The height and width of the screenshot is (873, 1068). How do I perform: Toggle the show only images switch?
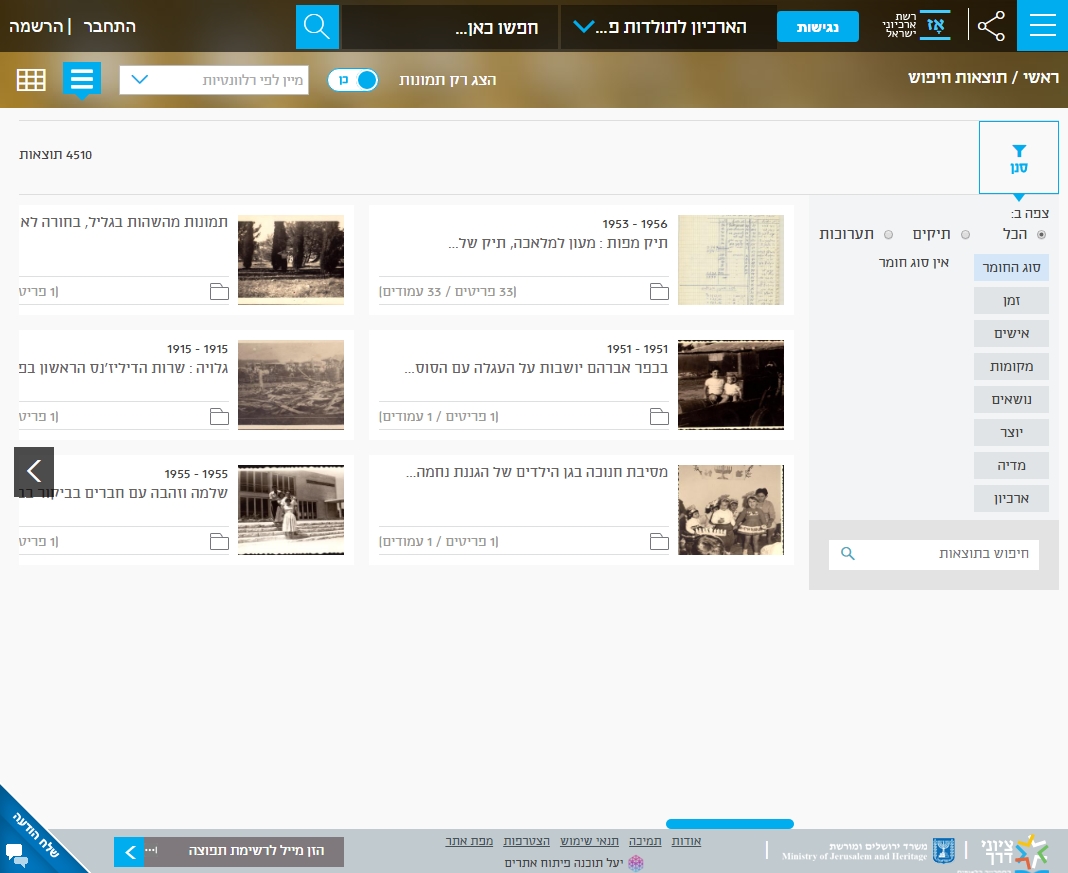(353, 80)
